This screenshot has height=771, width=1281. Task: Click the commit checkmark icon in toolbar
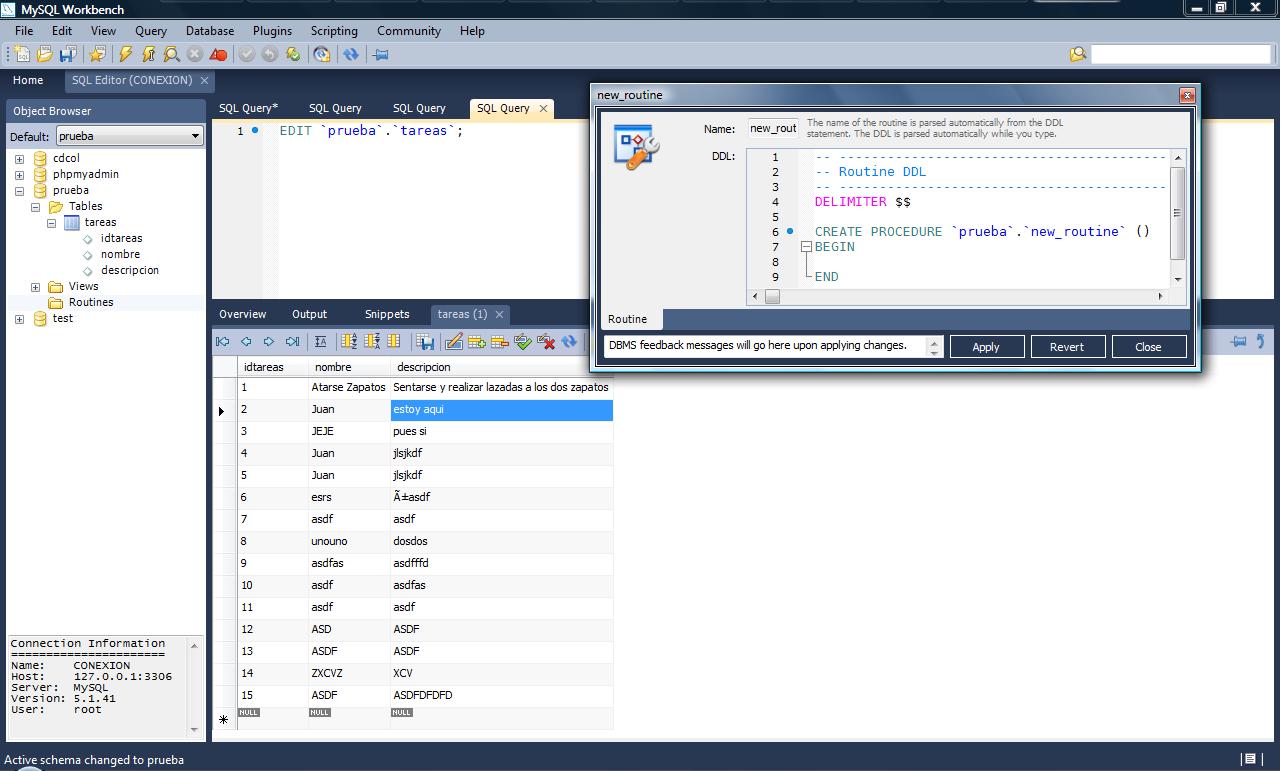click(246, 54)
